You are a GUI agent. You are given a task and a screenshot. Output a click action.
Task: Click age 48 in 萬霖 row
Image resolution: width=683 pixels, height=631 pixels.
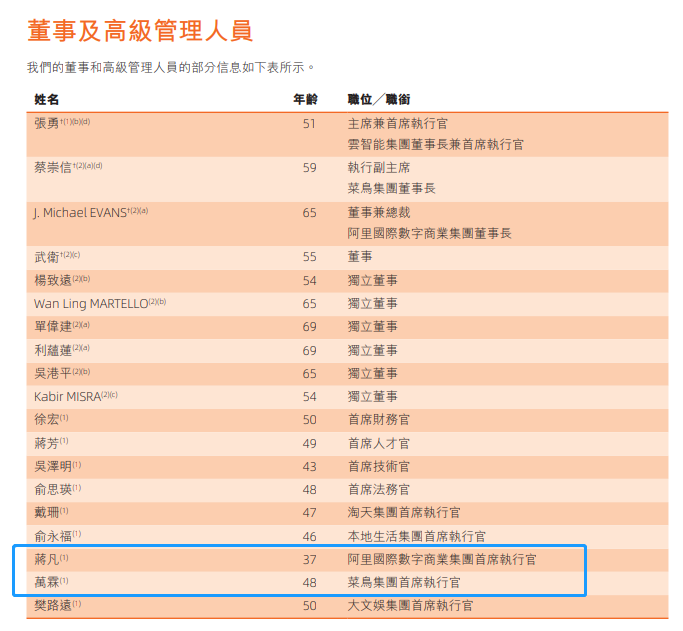[309, 583]
